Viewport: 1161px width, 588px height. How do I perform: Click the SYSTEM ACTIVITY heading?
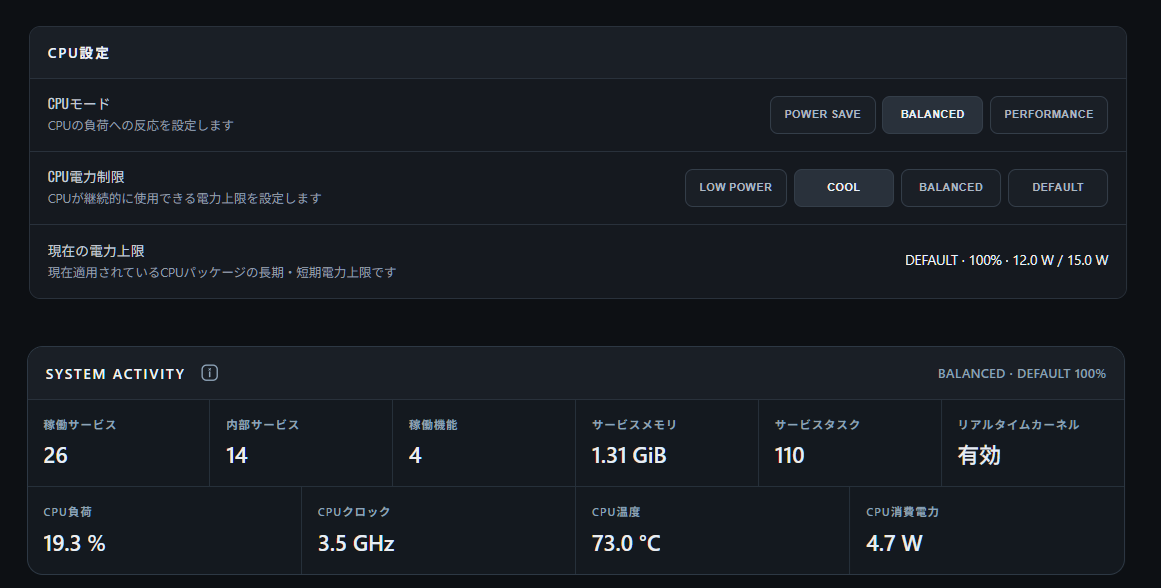pos(115,374)
